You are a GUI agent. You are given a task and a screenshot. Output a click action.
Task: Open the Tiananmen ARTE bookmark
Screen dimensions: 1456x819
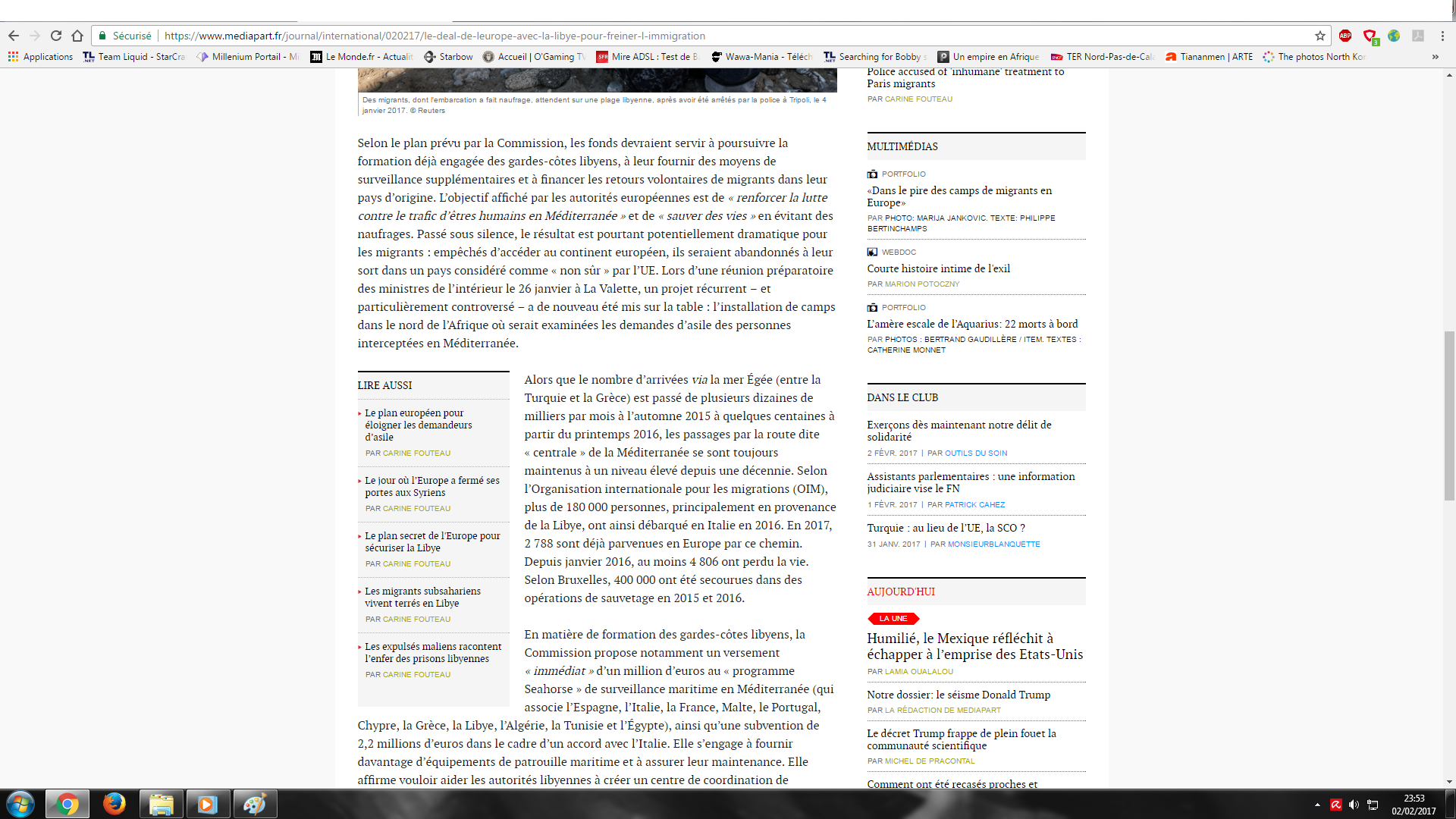coord(1210,57)
